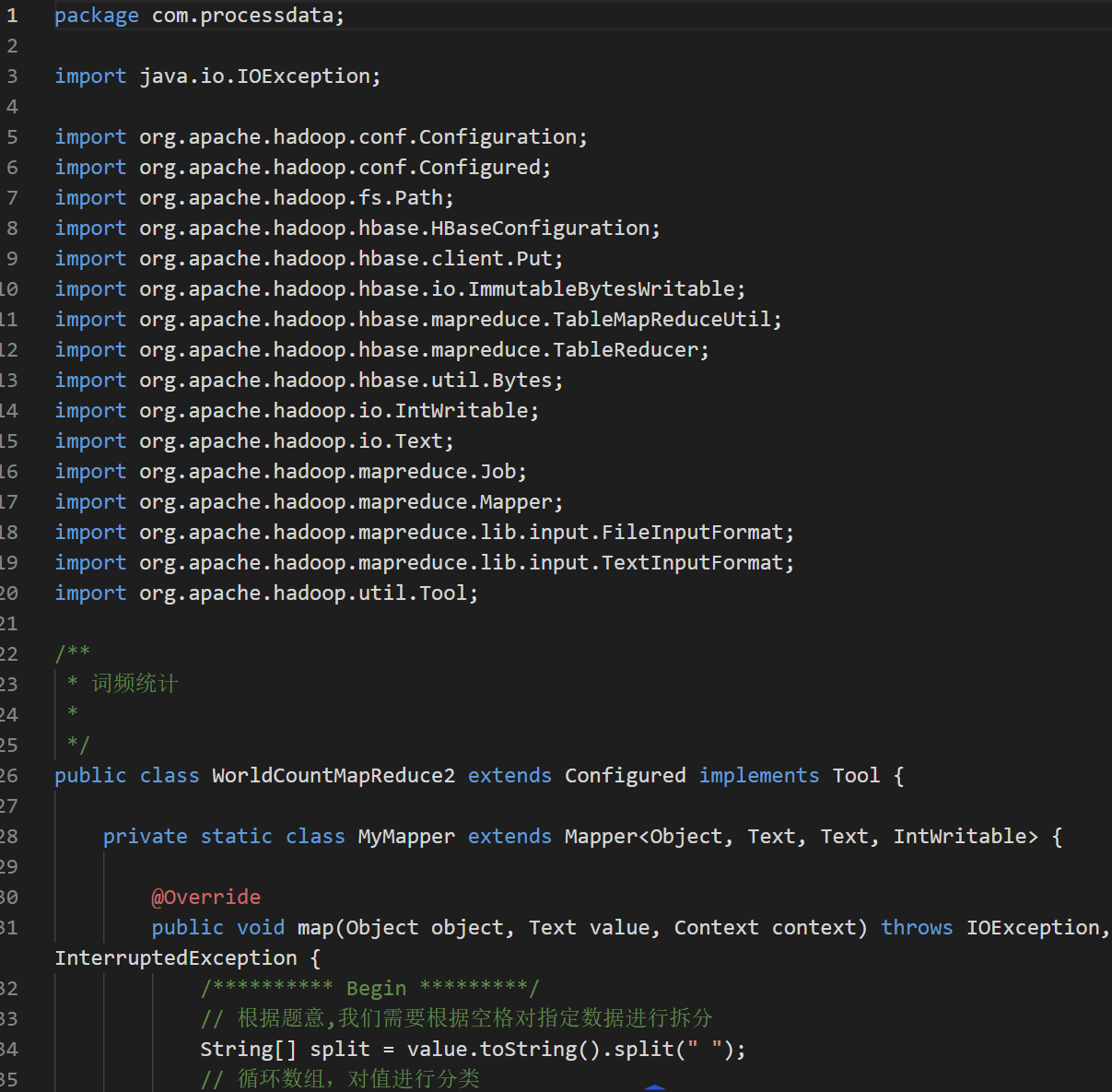The image size is (1112, 1092).
Task: Click the 'implements' keyword in class declaration
Action: (x=759, y=776)
